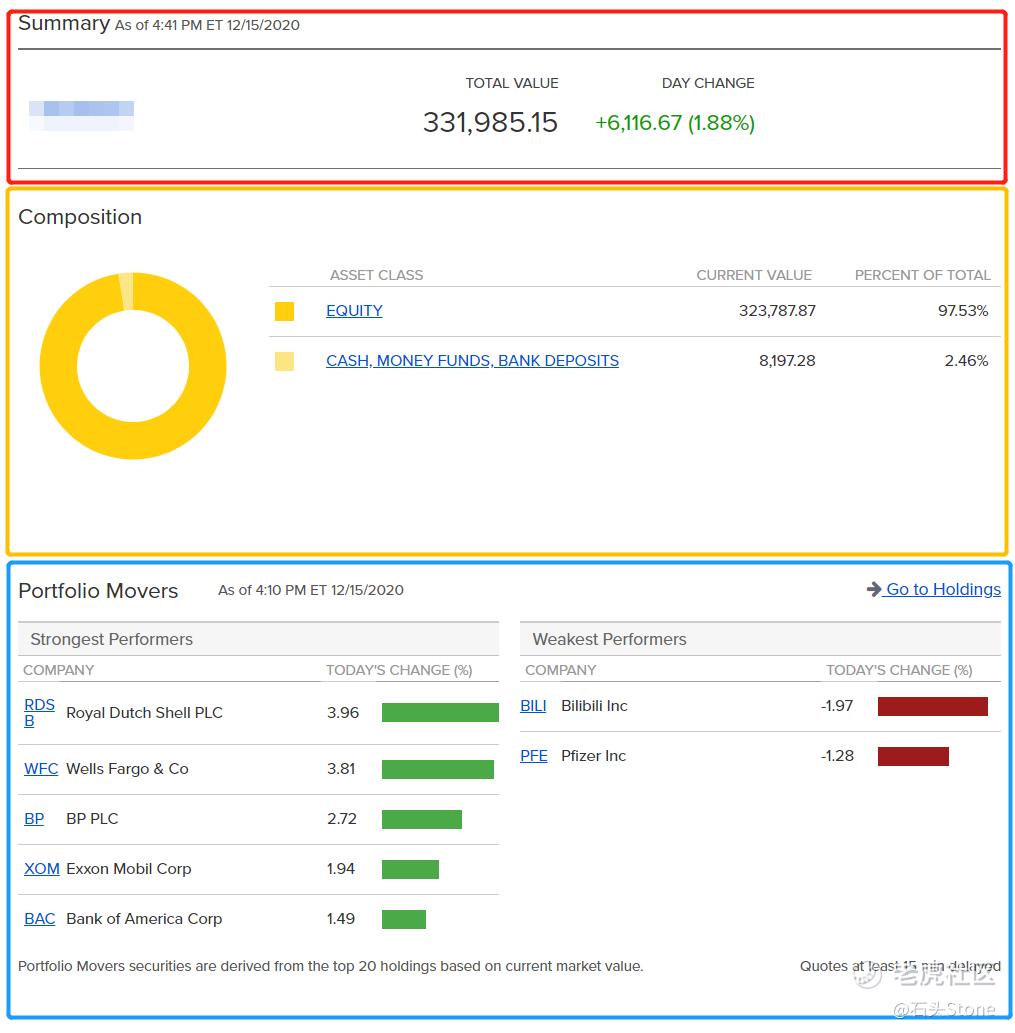Viewport: 1015px width, 1033px height.
Task: Click the -1.28 change value
Action: pos(837,756)
